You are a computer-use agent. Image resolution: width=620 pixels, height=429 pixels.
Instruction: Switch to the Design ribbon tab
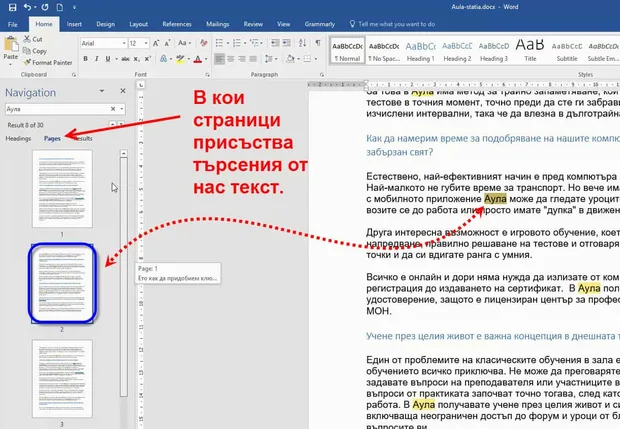click(x=106, y=24)
